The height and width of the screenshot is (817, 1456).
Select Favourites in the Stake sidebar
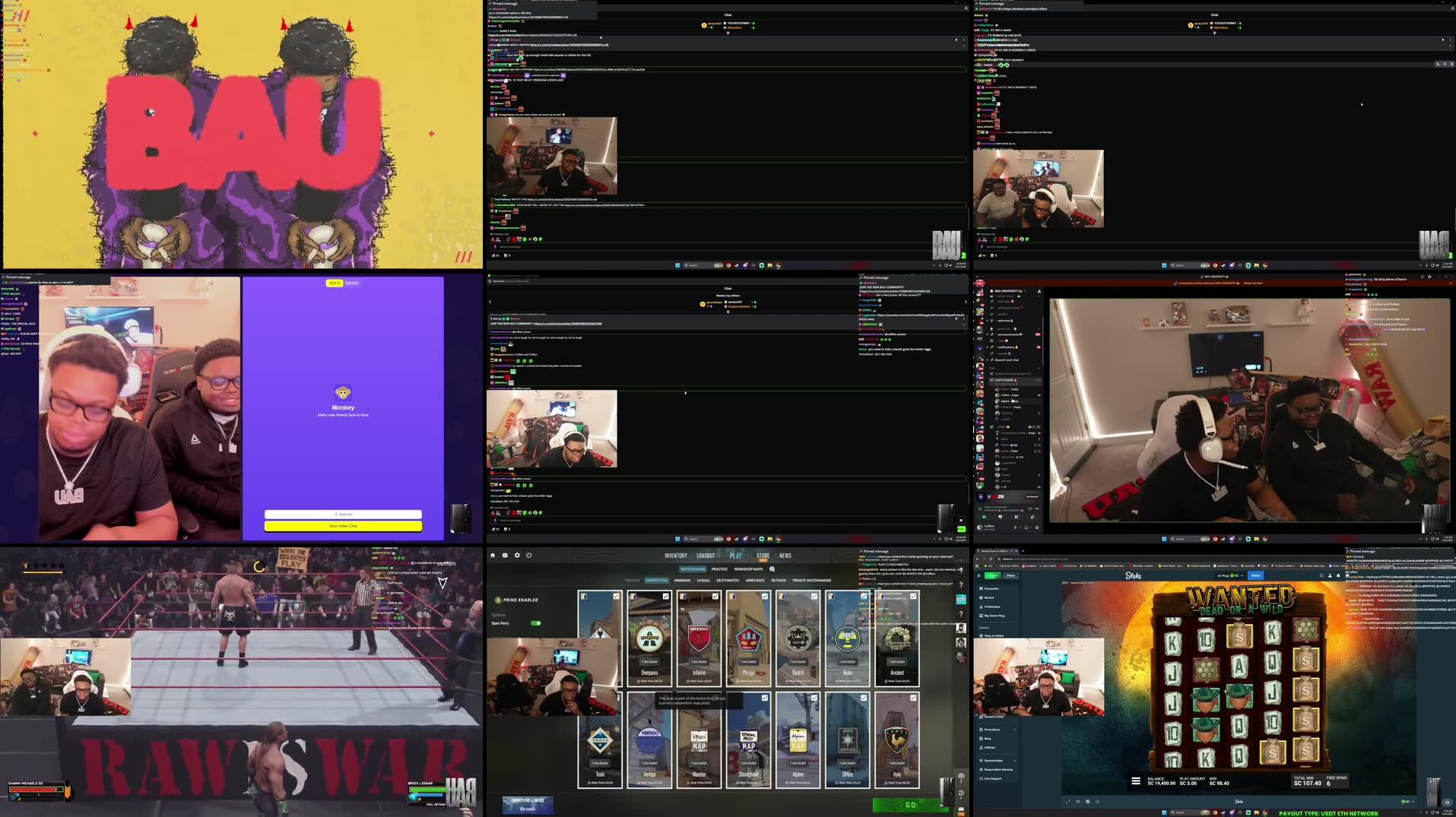pos(991,589)
